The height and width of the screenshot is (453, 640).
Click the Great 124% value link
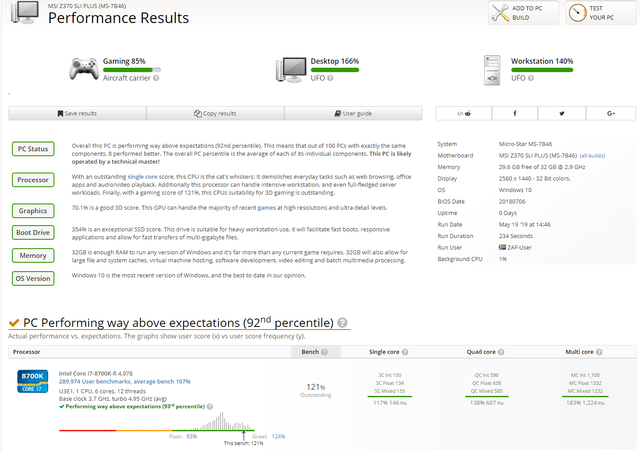pyautogui.click(x=278, y=436)
